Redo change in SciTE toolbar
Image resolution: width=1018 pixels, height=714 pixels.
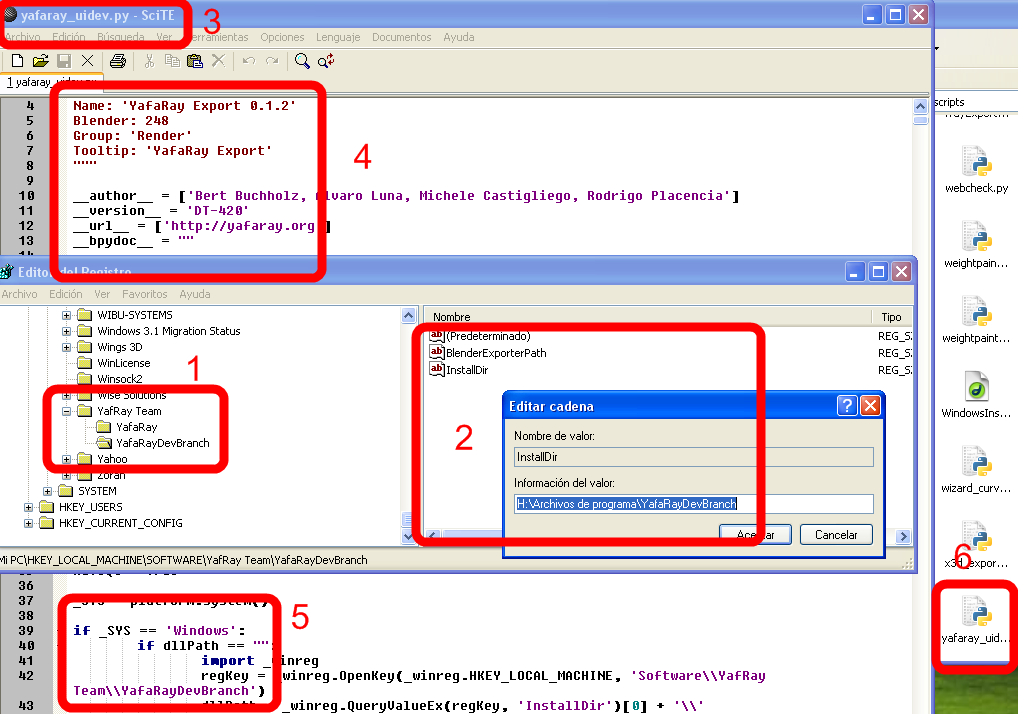click(x=272, y=61)
